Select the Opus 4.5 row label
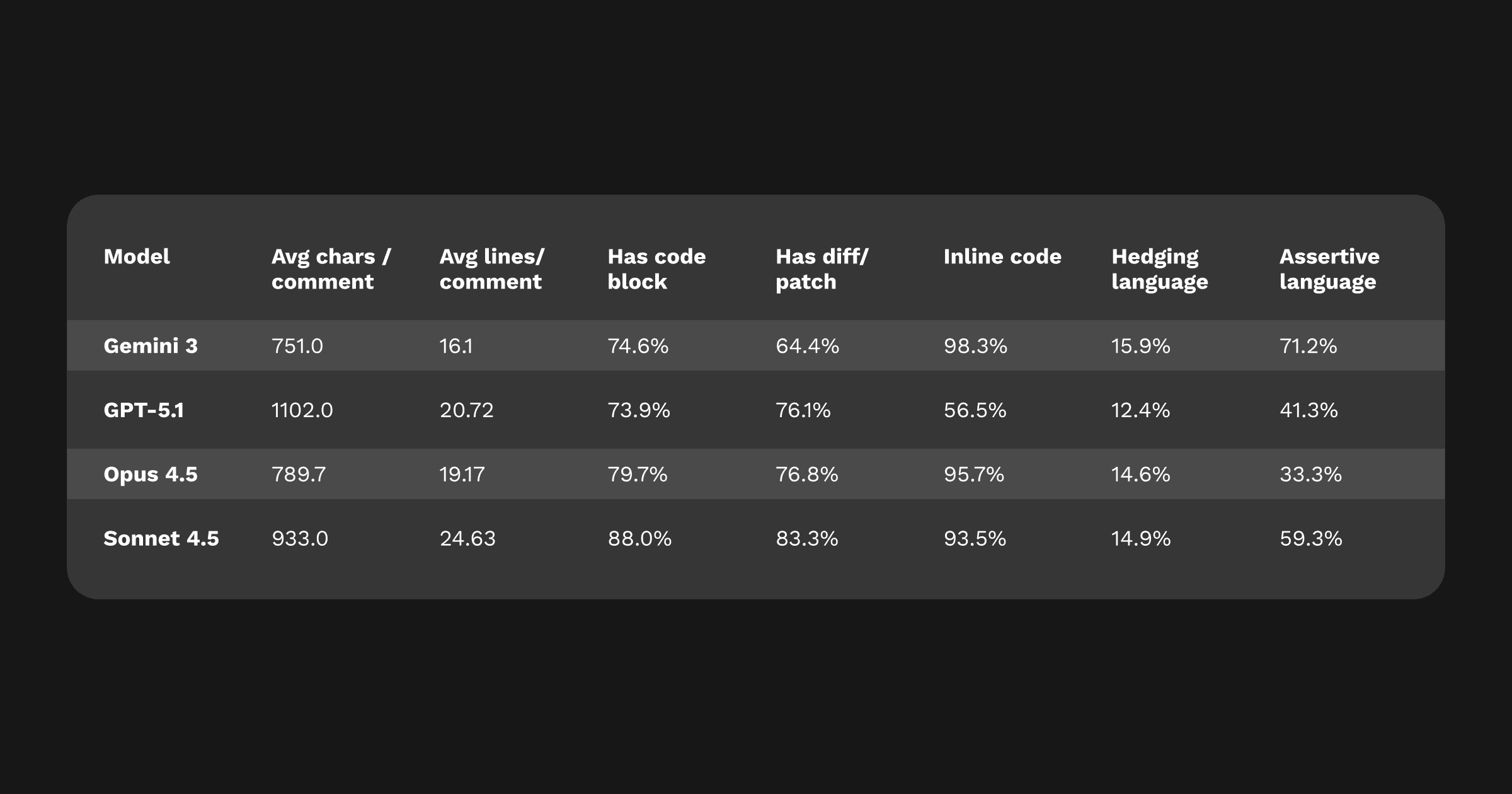Screen dimensions: 1512x794 pos(151,474)
